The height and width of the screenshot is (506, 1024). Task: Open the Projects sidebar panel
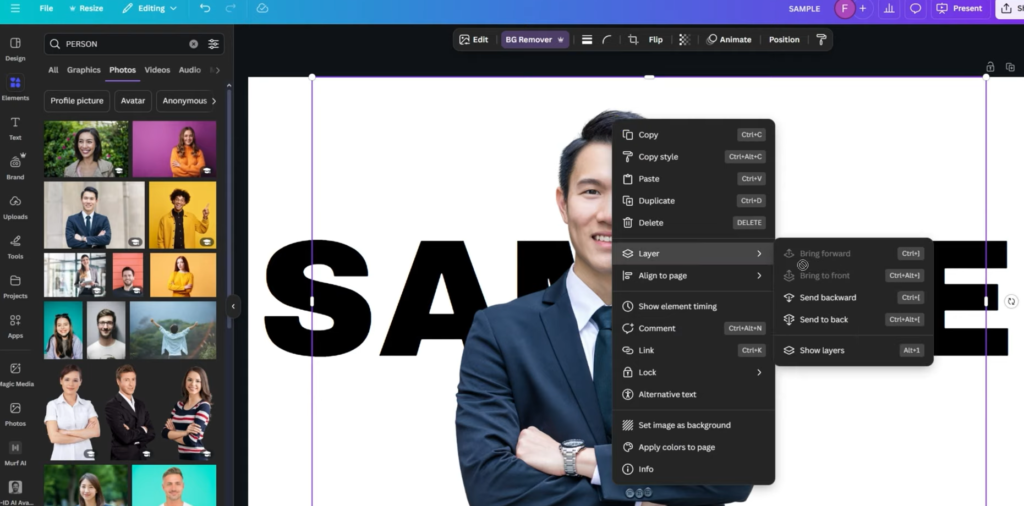coord(15,287)
